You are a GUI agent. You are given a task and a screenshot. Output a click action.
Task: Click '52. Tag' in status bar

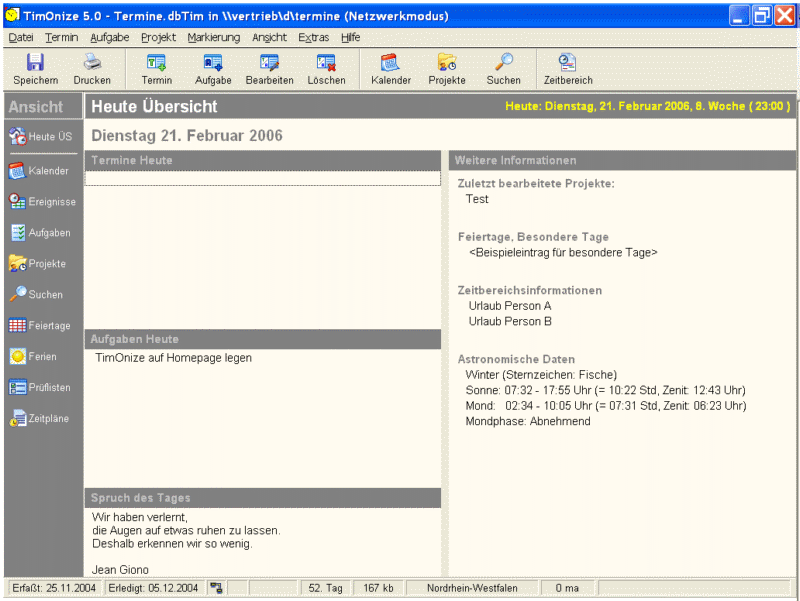326,588
